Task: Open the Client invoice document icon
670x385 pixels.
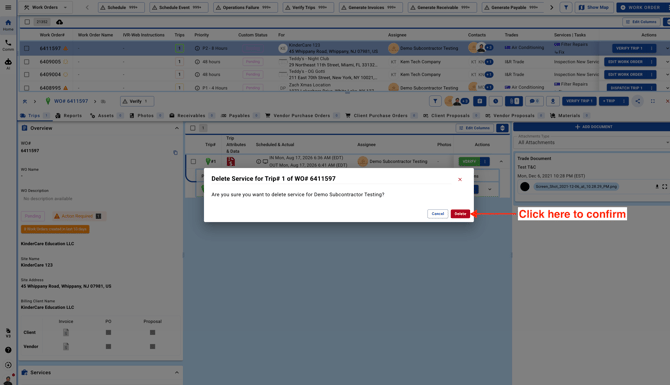Action: (66, 332)
